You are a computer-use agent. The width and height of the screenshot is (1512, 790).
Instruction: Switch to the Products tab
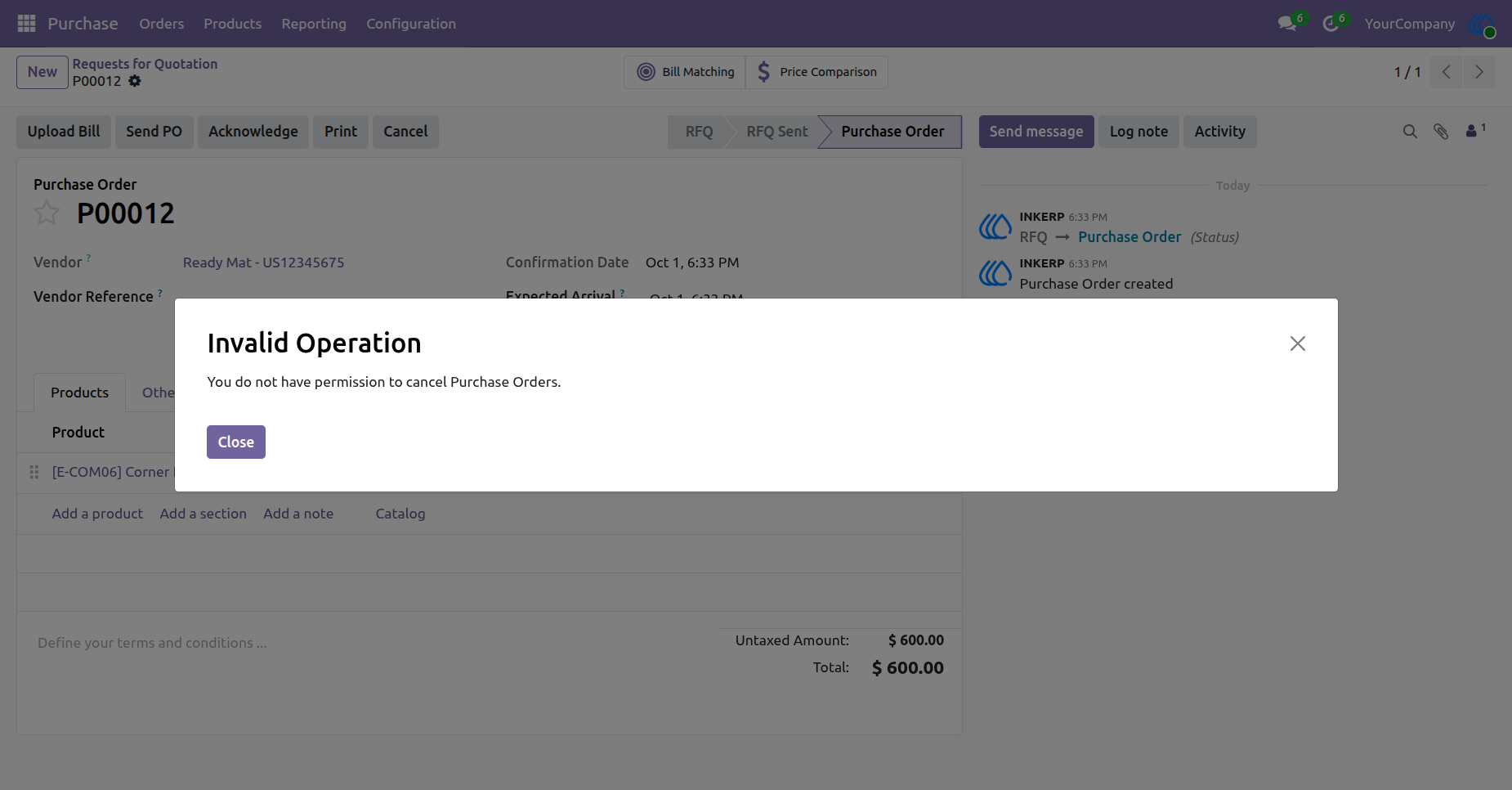point(79,393)
